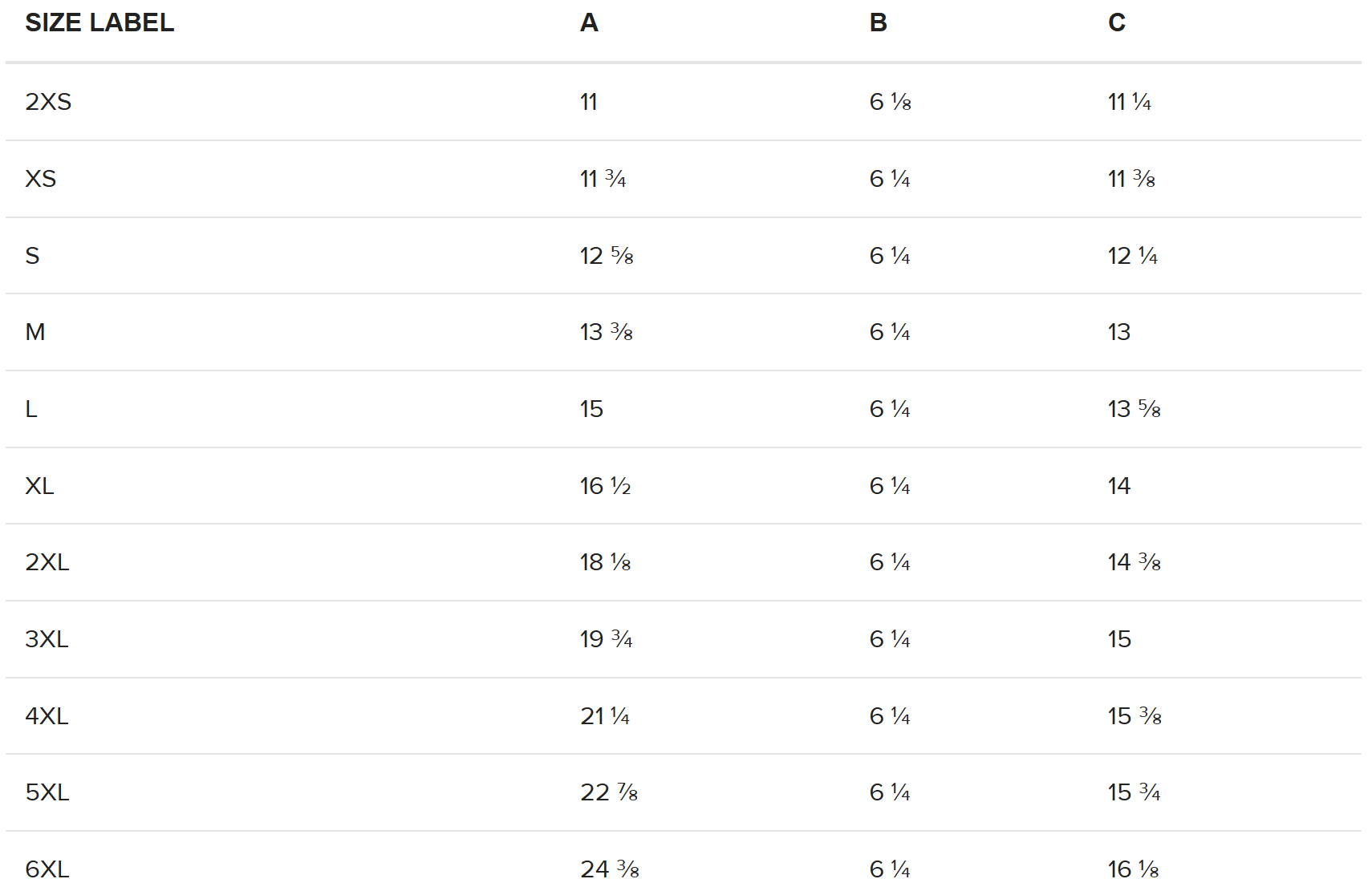Screen dimensions: 1372x883
Task: Click the SIZE LABEL column header
Action: coord(99,22)
